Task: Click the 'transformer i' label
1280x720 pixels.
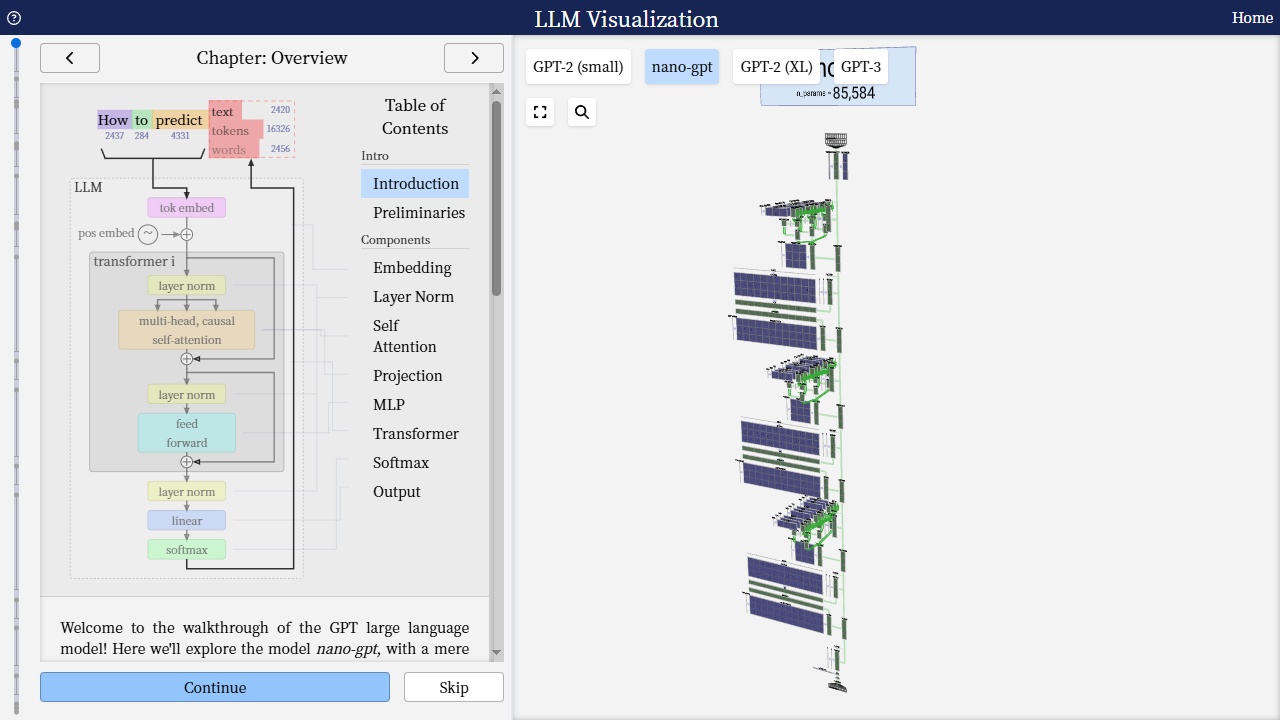Action: pos(134,261)
